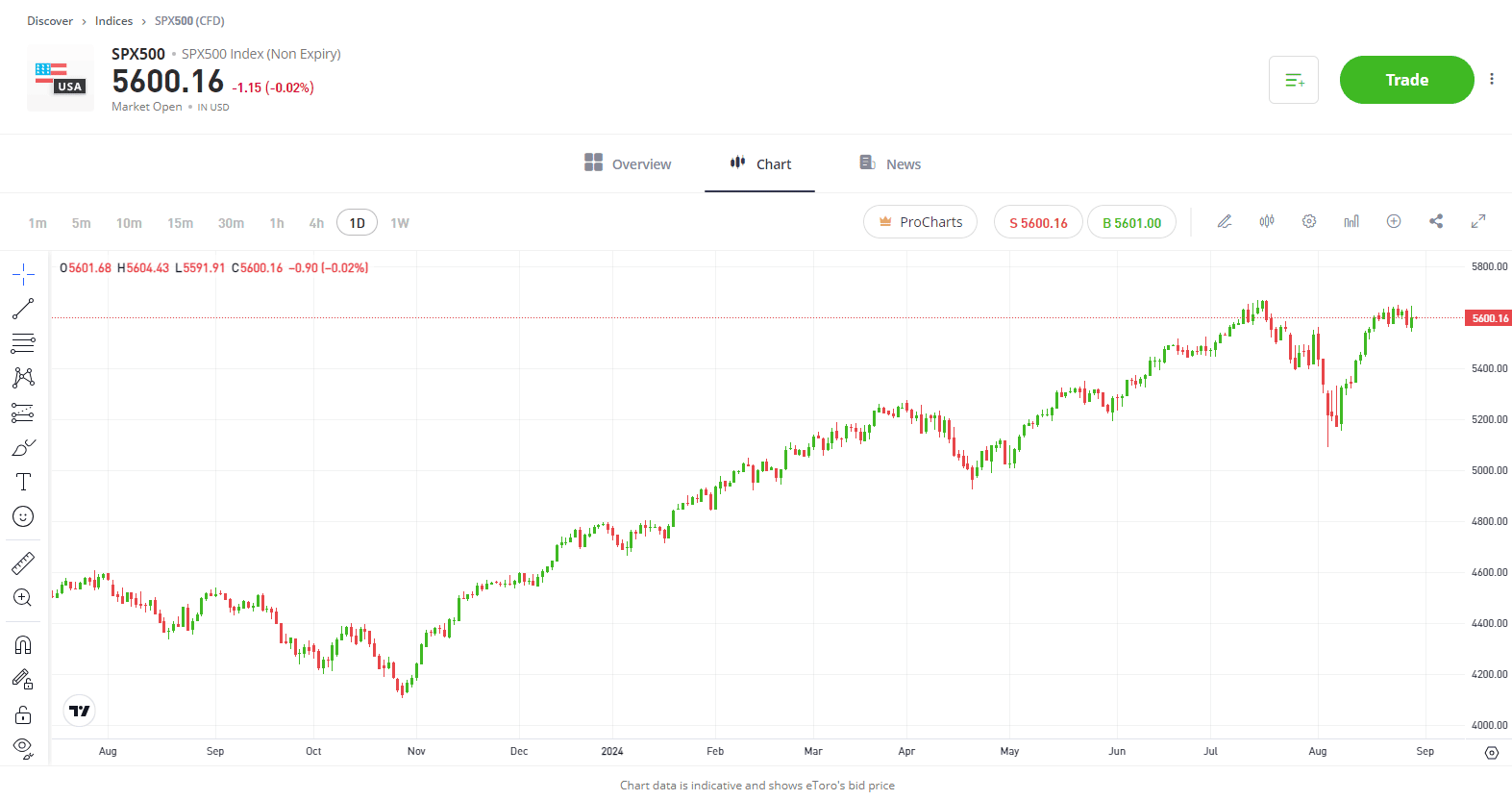Select the trend line drawing tool
This screenshot has height=800, width=1512.
click(x=23, y=309)
